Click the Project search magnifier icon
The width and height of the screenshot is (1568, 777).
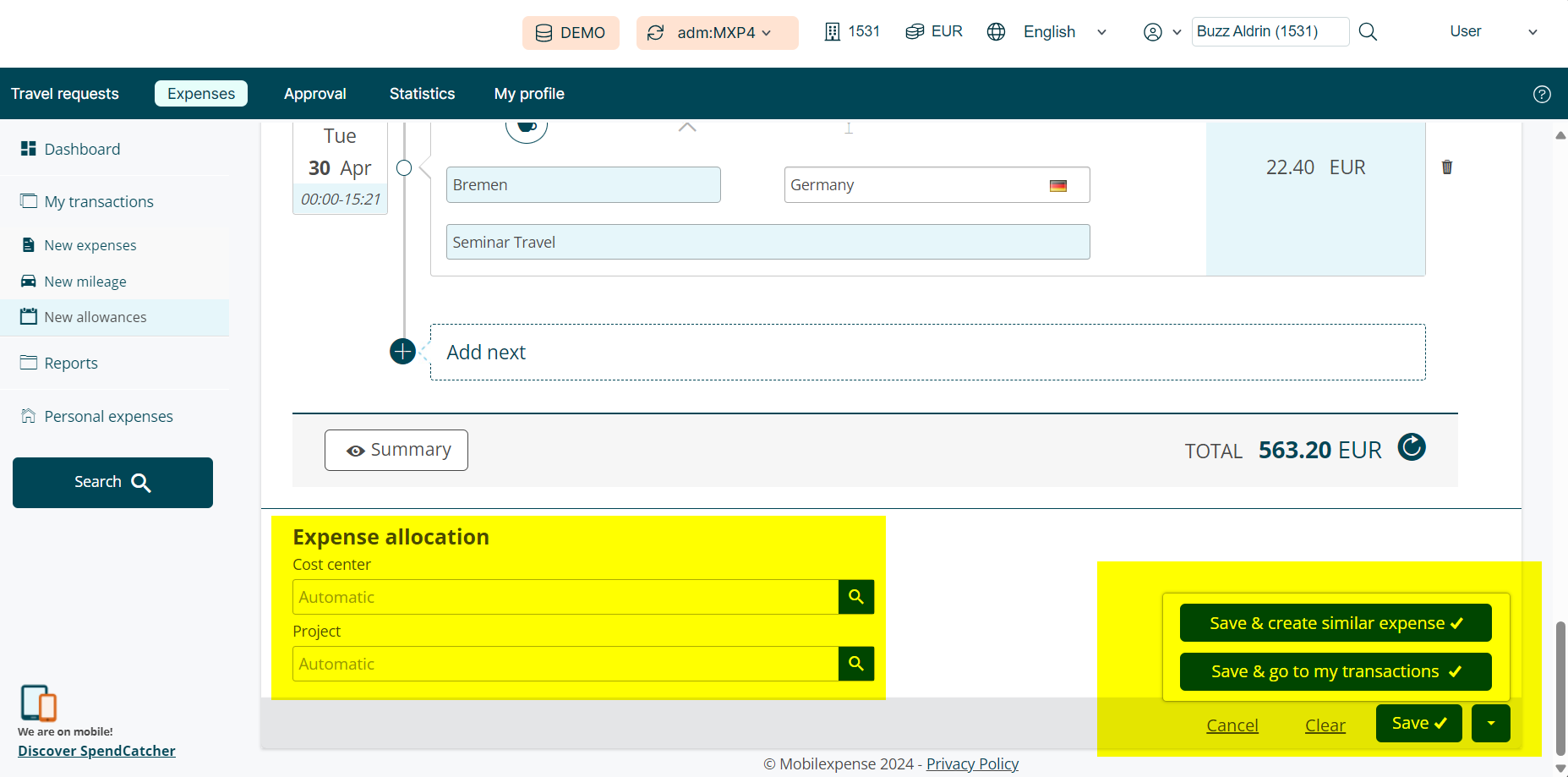(855, 664)
